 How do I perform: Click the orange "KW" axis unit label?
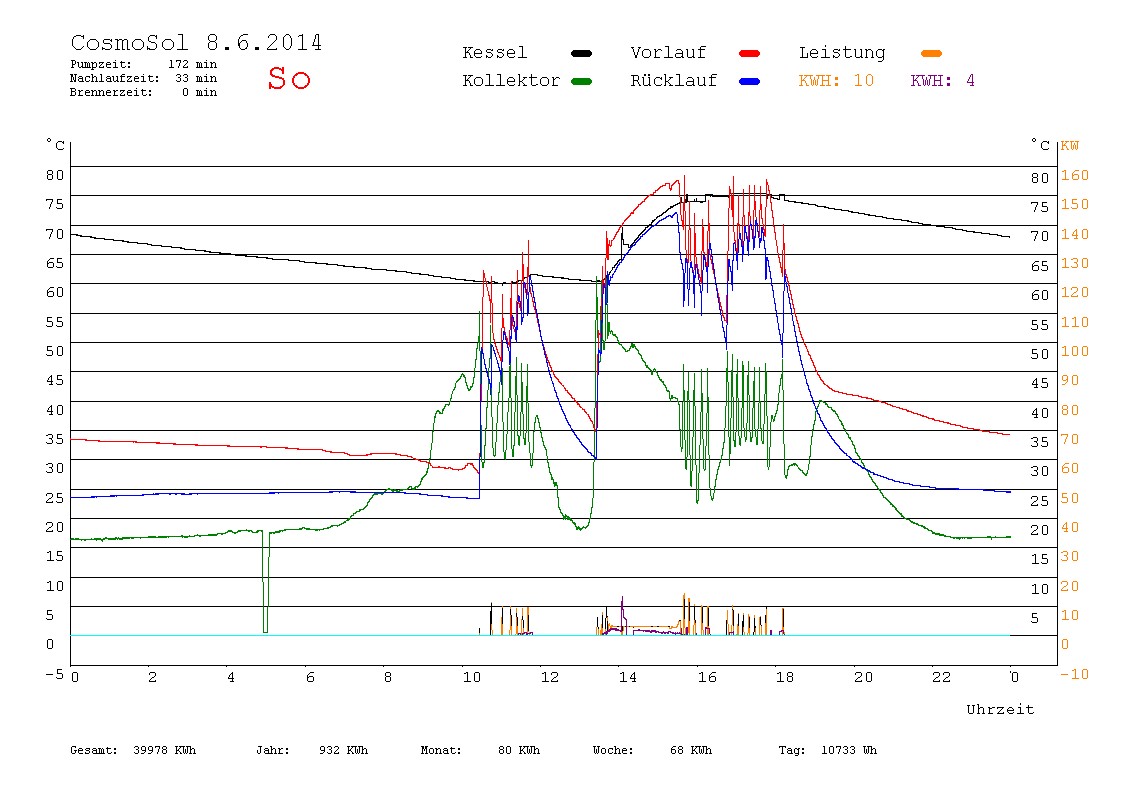click(1070, 146)
